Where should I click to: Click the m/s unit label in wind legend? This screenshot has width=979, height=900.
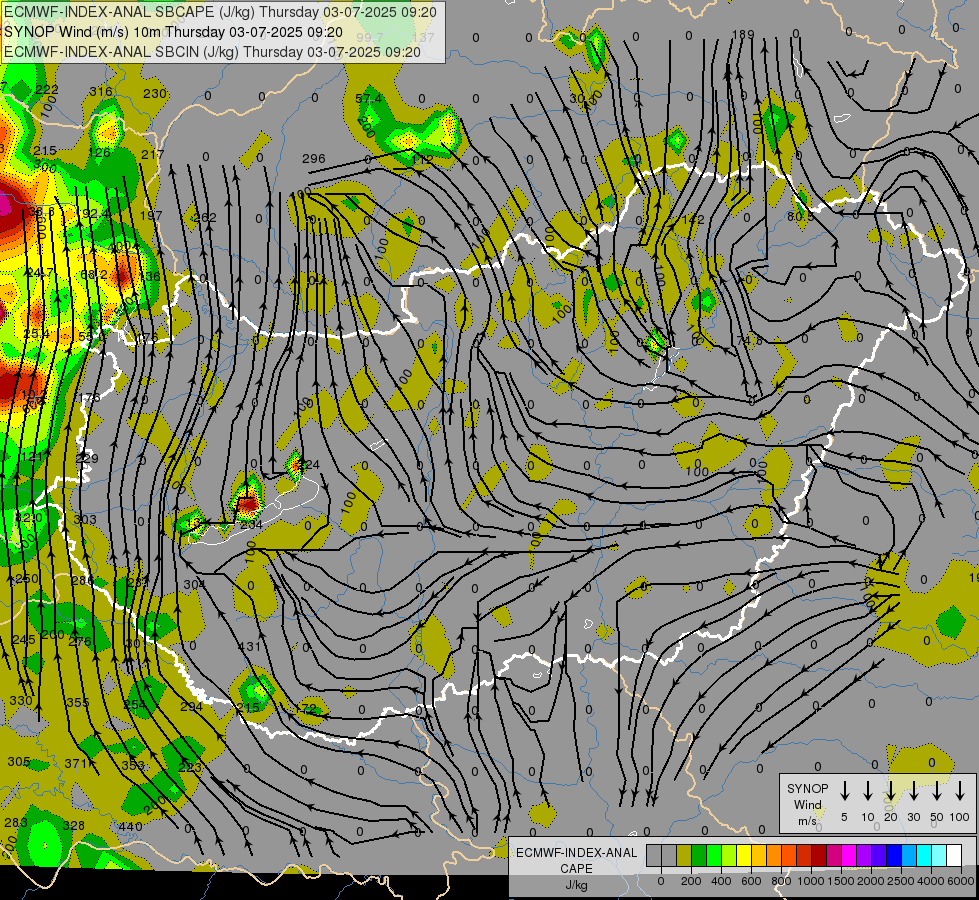[x=807, y=821]
